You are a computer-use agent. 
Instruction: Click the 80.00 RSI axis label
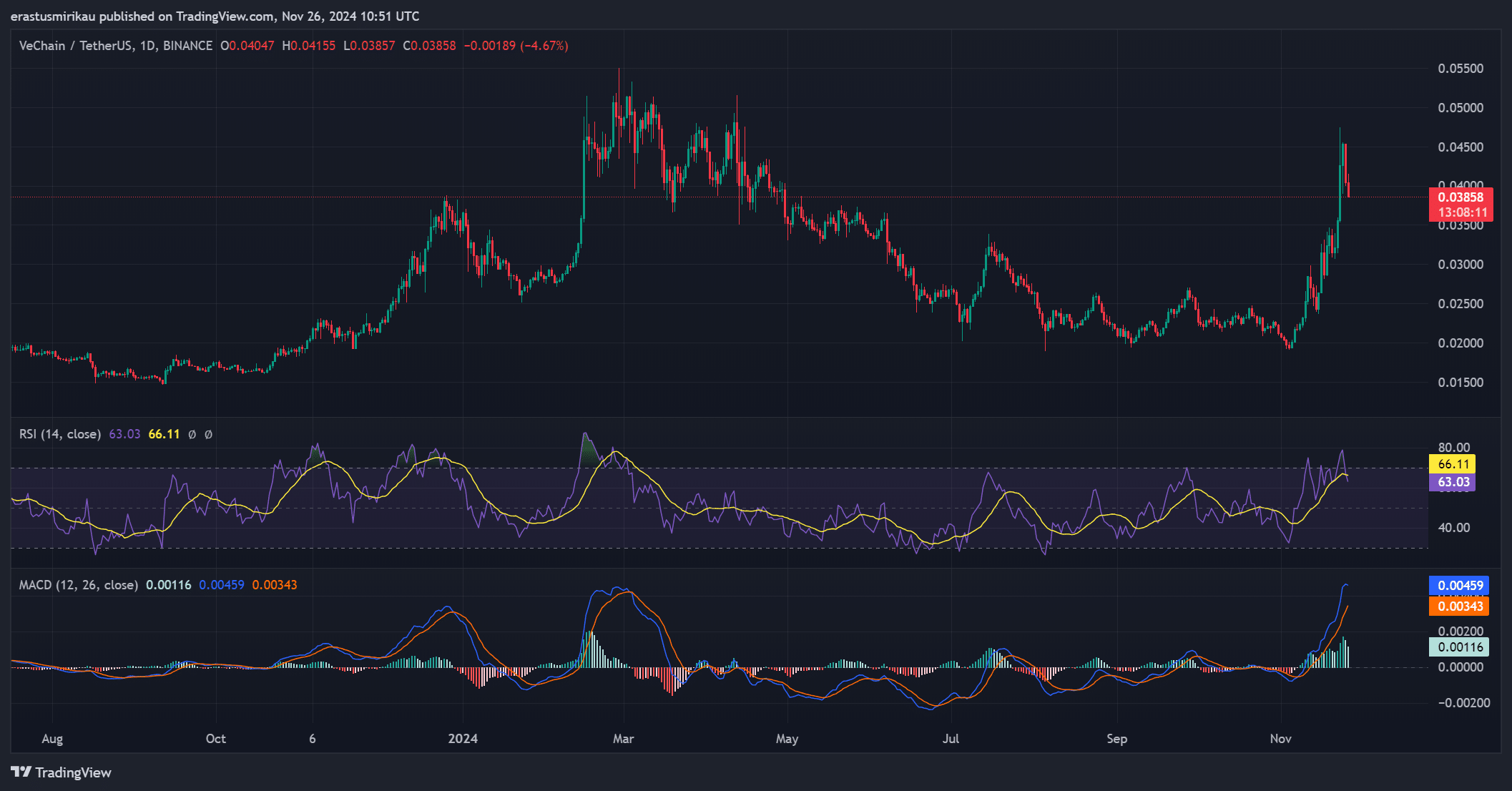(x=1454, y=448)
